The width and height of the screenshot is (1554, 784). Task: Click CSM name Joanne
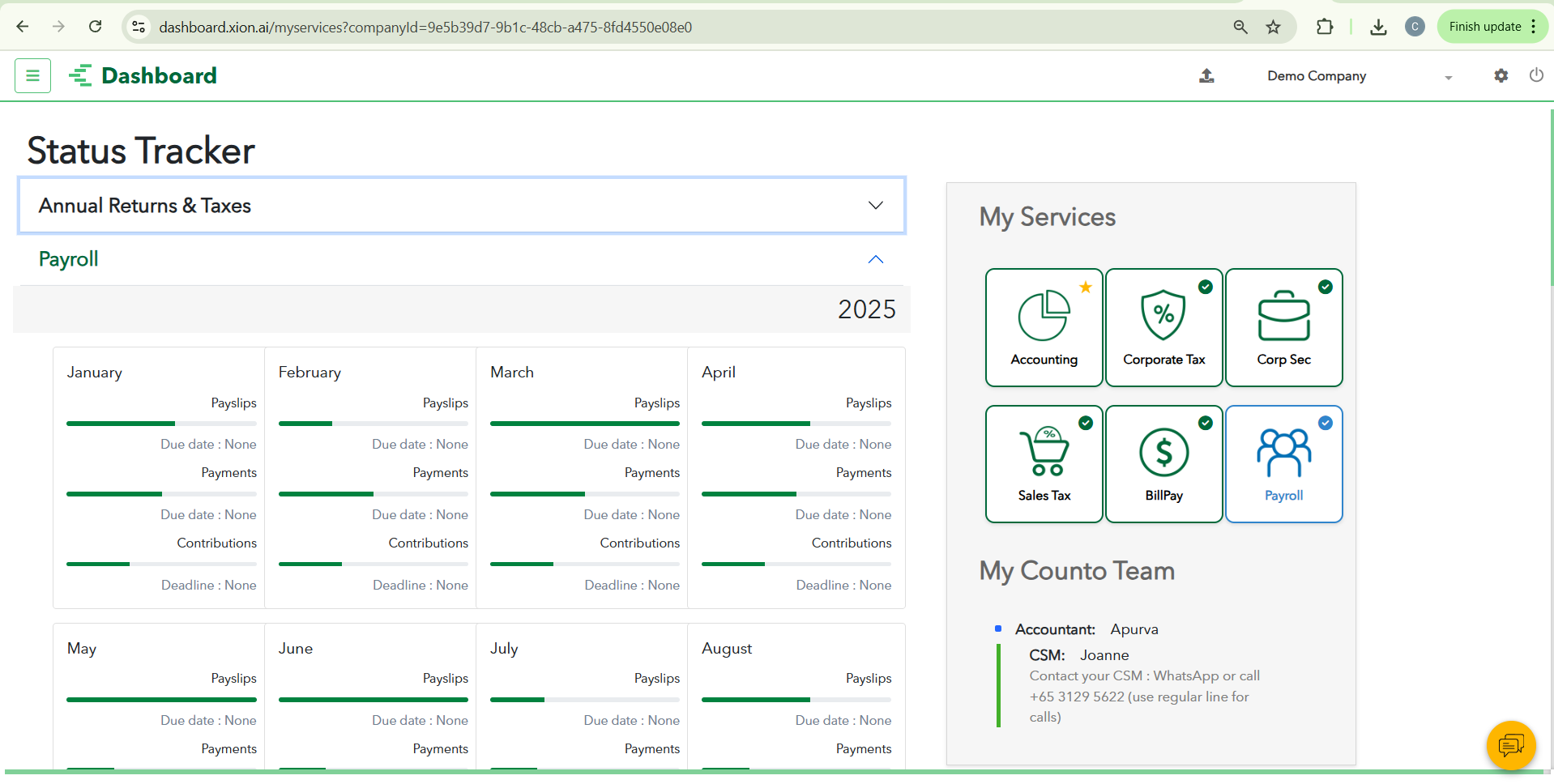coord(1104,655)
